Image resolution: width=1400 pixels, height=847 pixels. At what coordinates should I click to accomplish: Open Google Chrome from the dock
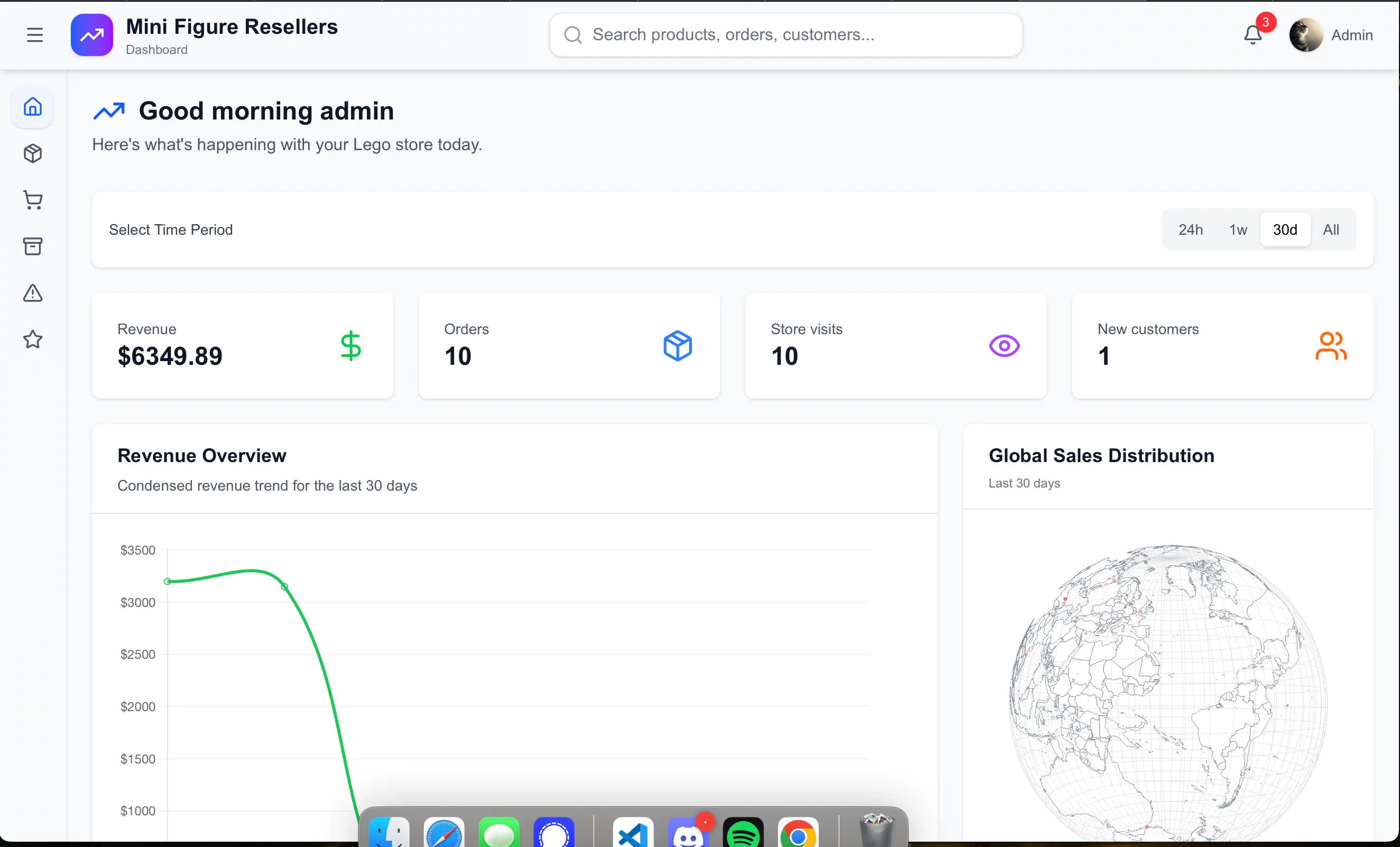[x=798, y=832]
